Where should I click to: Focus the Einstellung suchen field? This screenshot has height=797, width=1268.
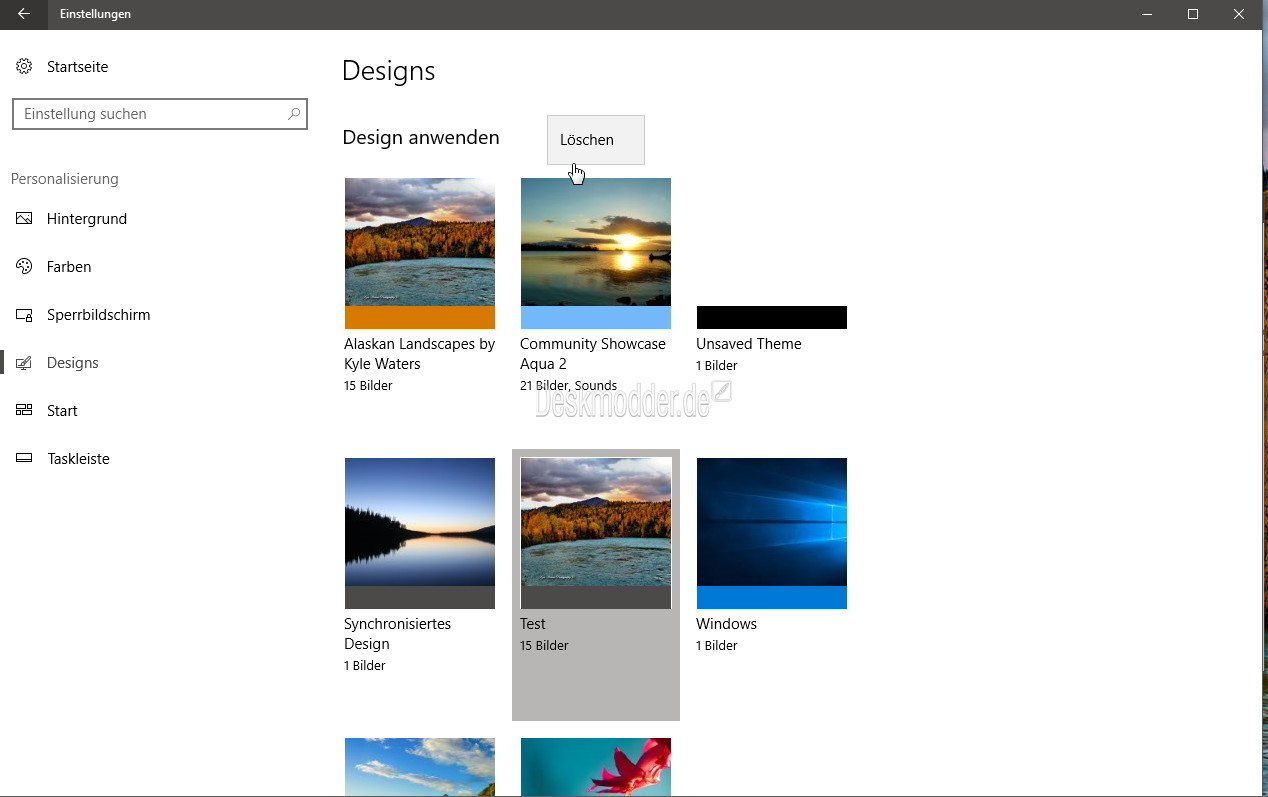[x=160, y=114]
